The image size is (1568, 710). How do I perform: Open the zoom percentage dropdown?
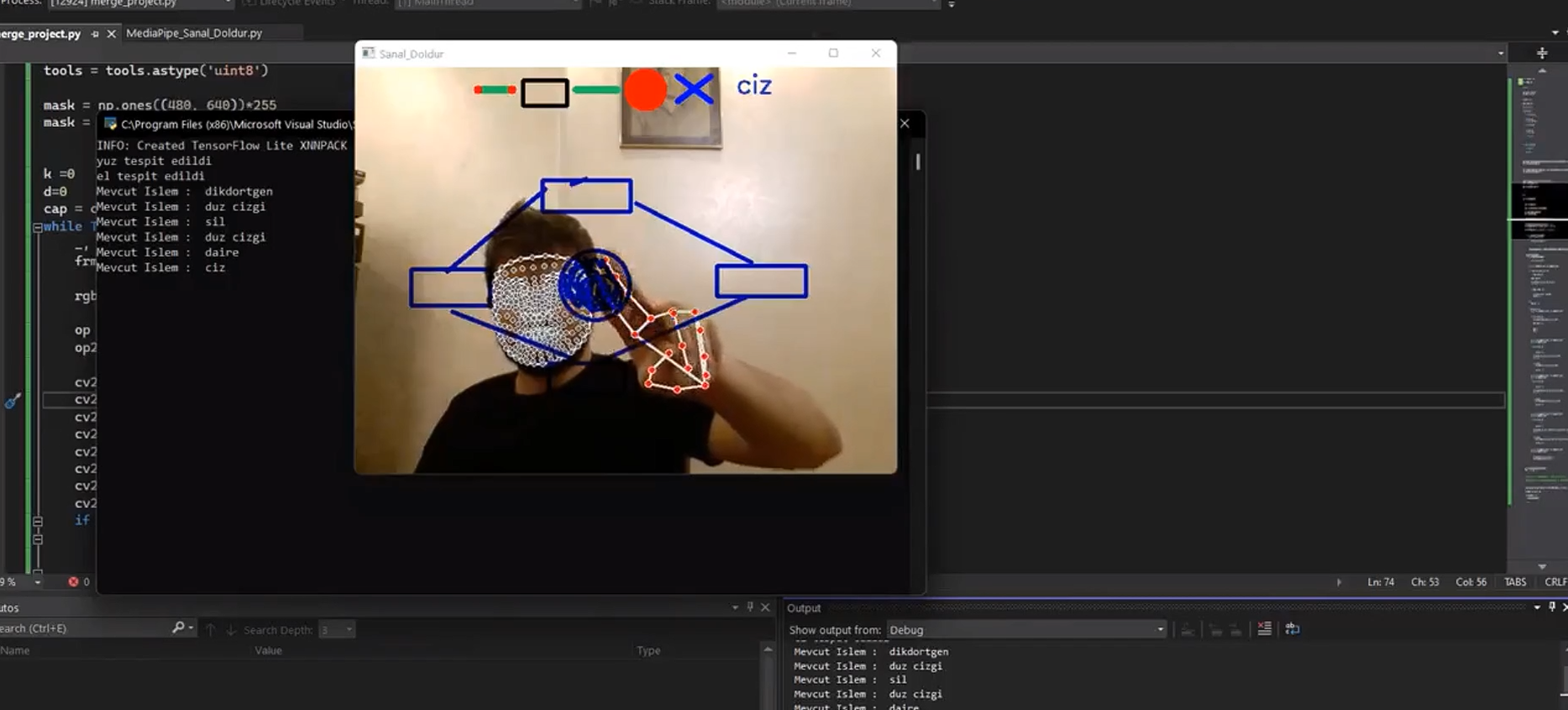click(37, 581)
